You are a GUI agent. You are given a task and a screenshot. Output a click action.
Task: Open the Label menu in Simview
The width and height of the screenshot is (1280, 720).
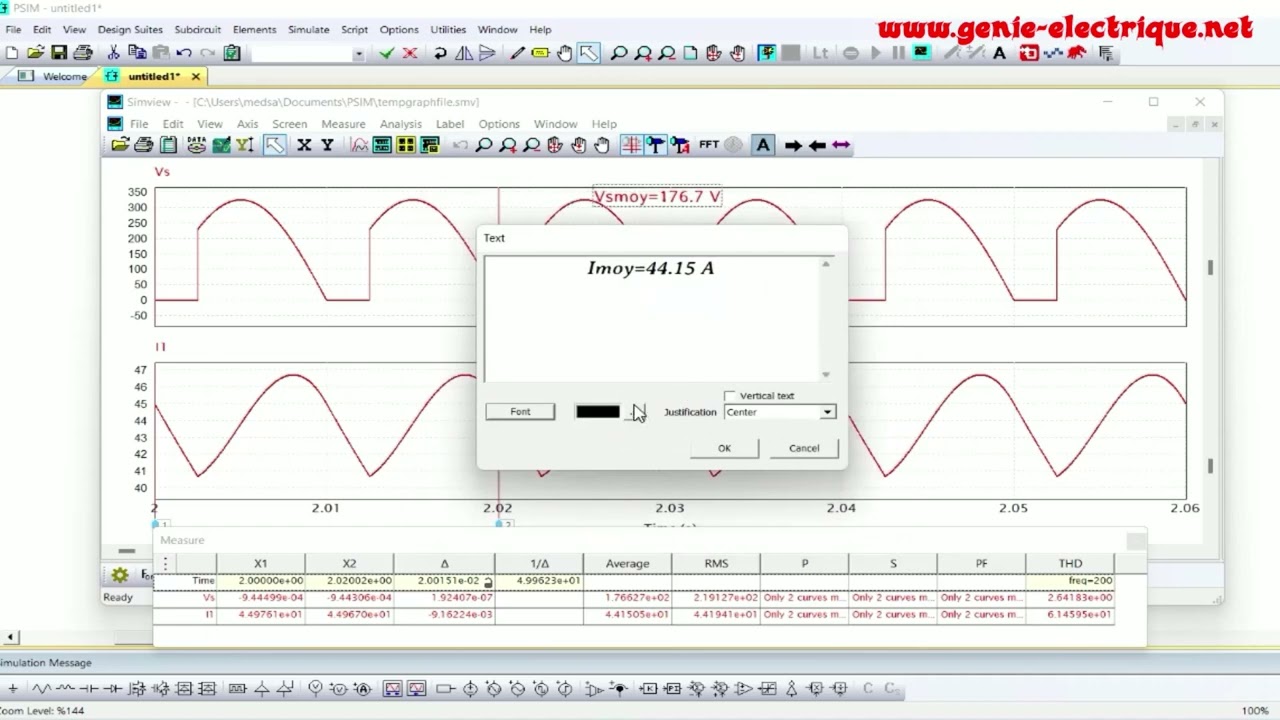(450, 124)
